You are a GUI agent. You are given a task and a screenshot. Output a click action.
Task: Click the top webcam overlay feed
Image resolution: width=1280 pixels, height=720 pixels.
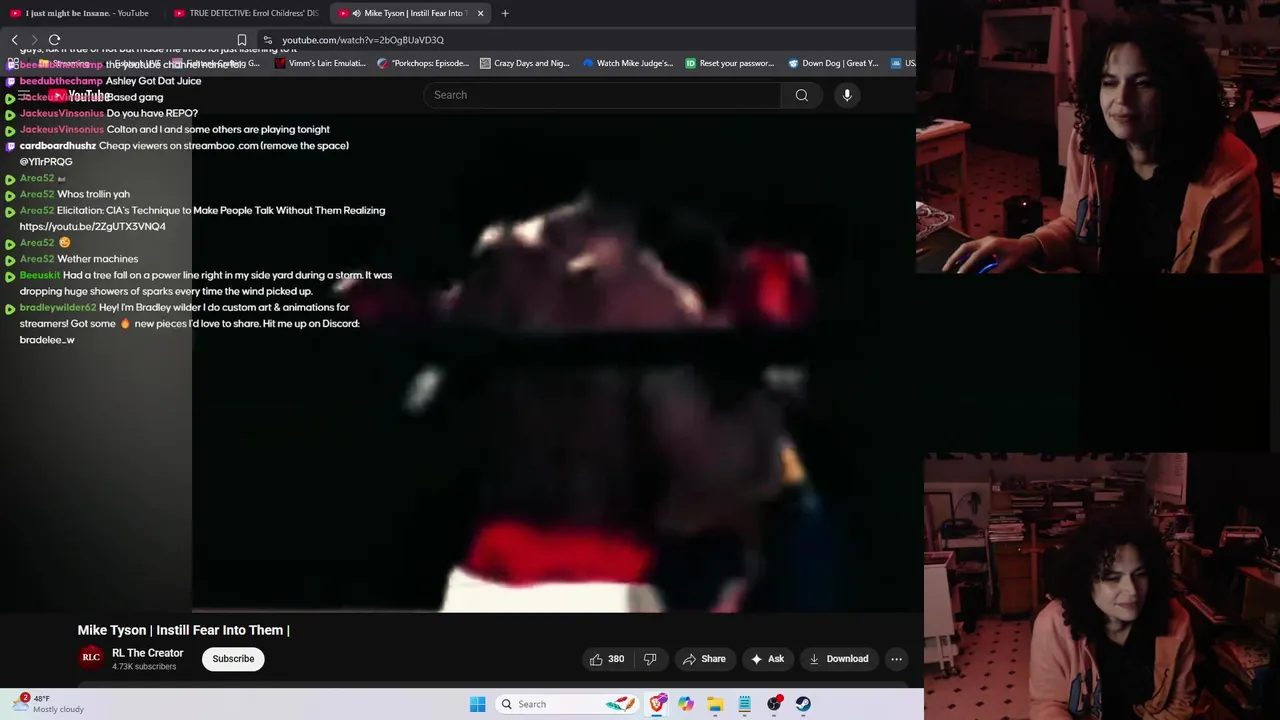click(x=1098, y=136)
